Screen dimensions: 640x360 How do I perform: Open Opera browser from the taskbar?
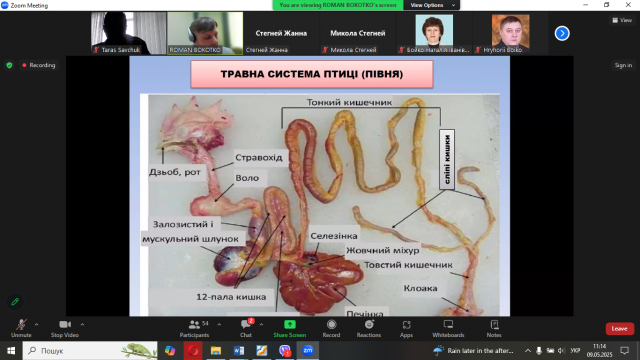coord(193,351)
